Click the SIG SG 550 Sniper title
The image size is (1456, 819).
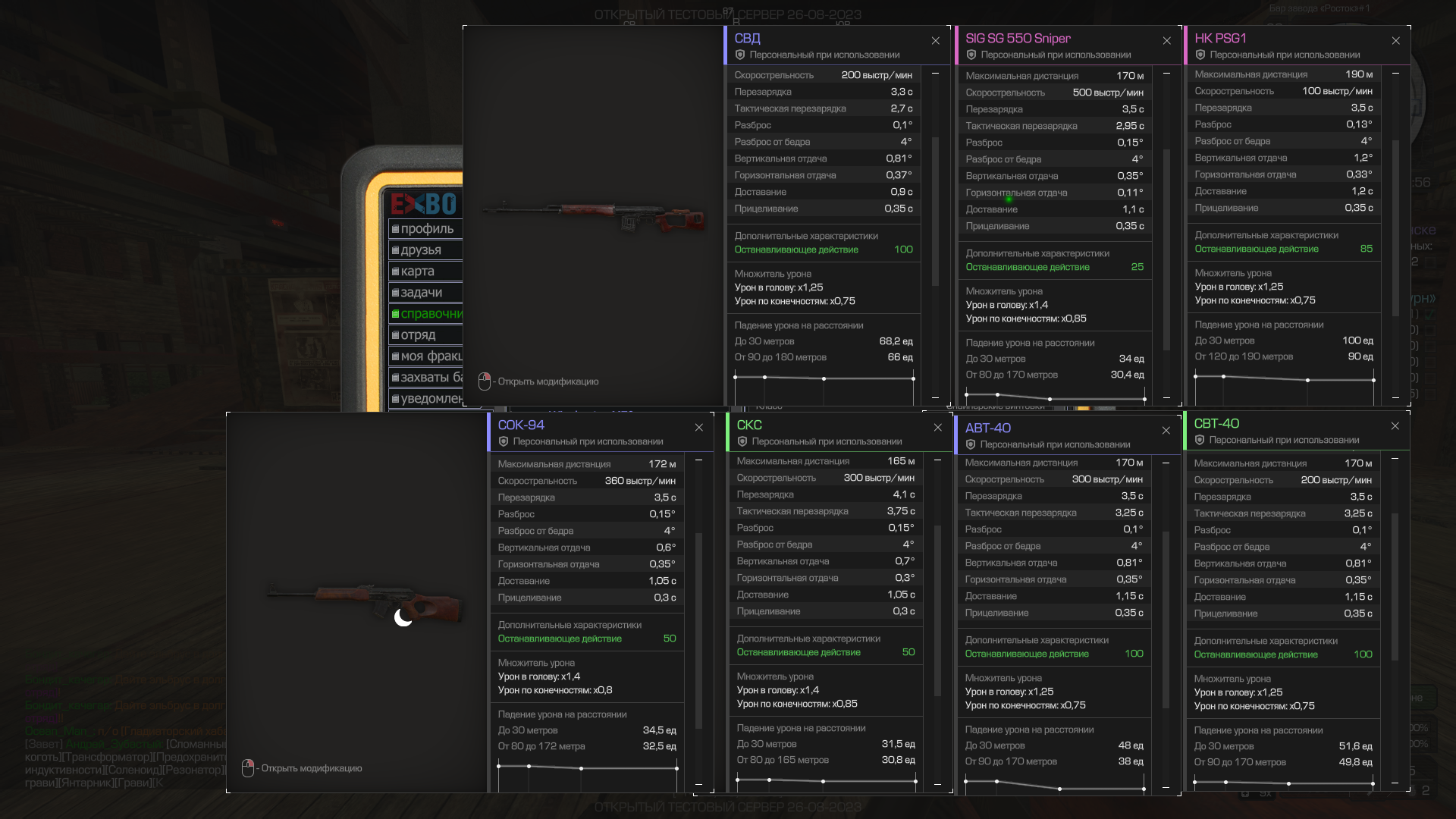pyautogui.click(x=1018, y=39)
